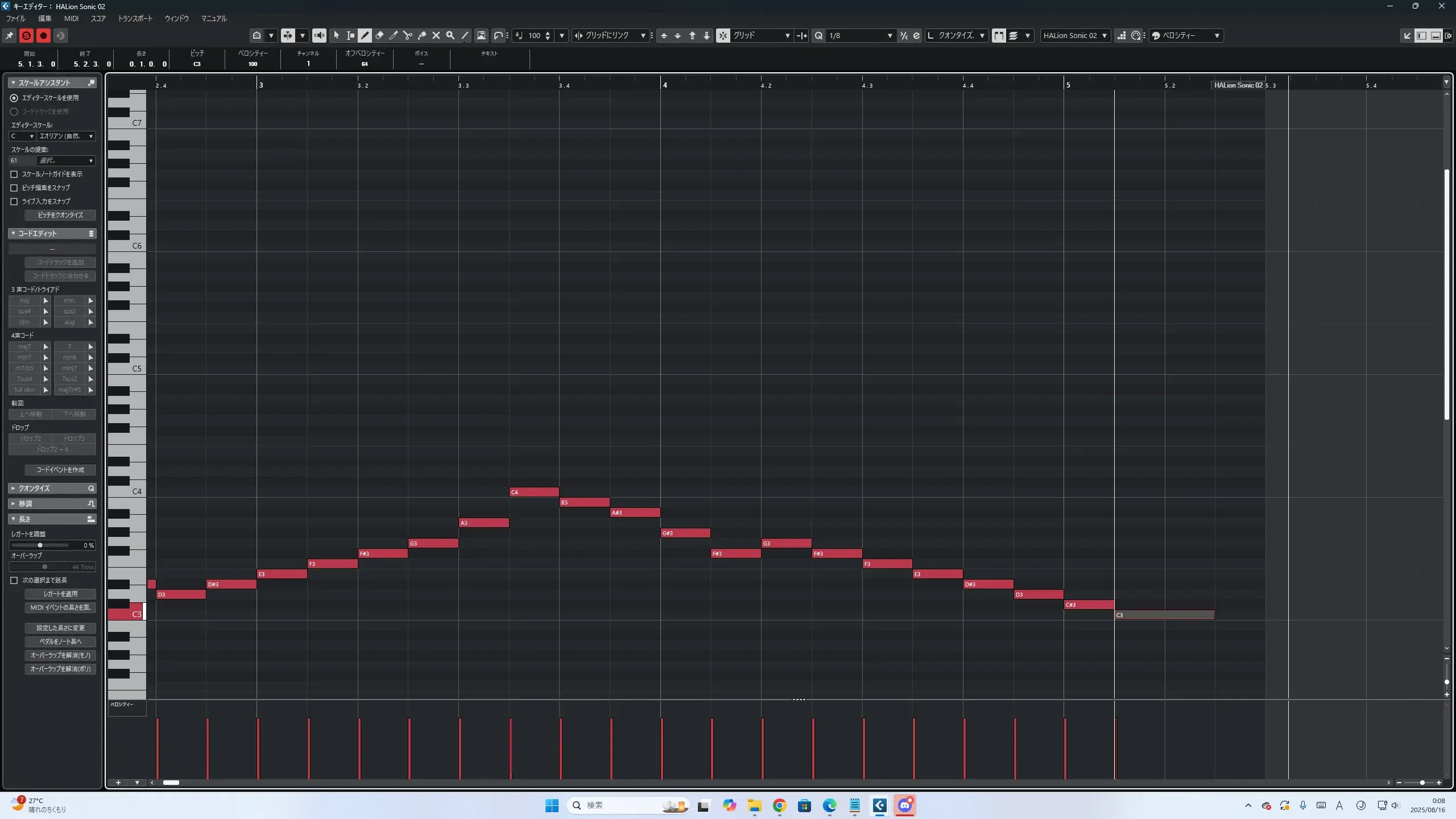Enable スケールノートガイドを表示 checkbox
This screenshot has width=1456, height=819.
tap(14, 174)
